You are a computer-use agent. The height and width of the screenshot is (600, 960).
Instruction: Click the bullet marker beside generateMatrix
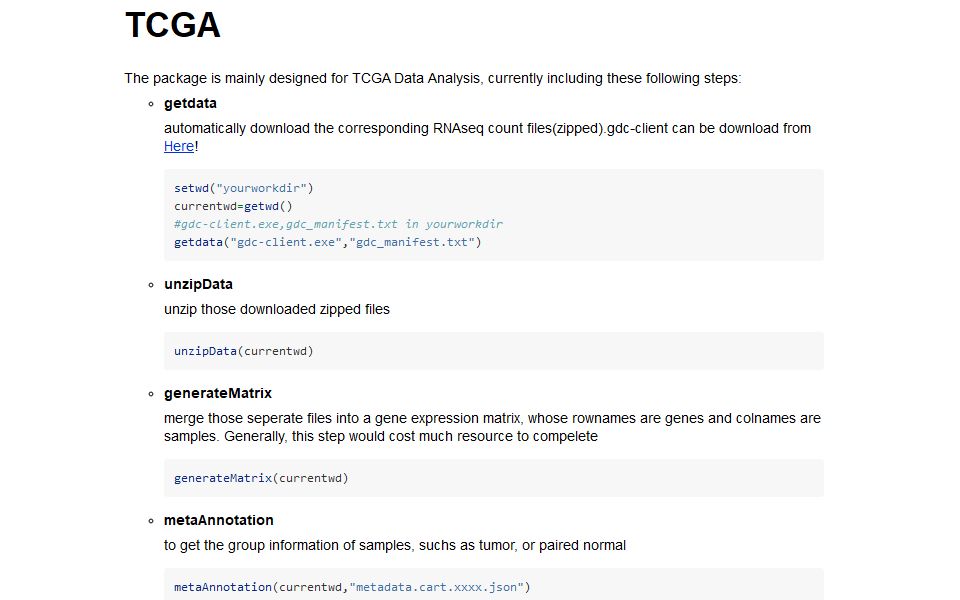pyautogui.click(x=151, y=393)
